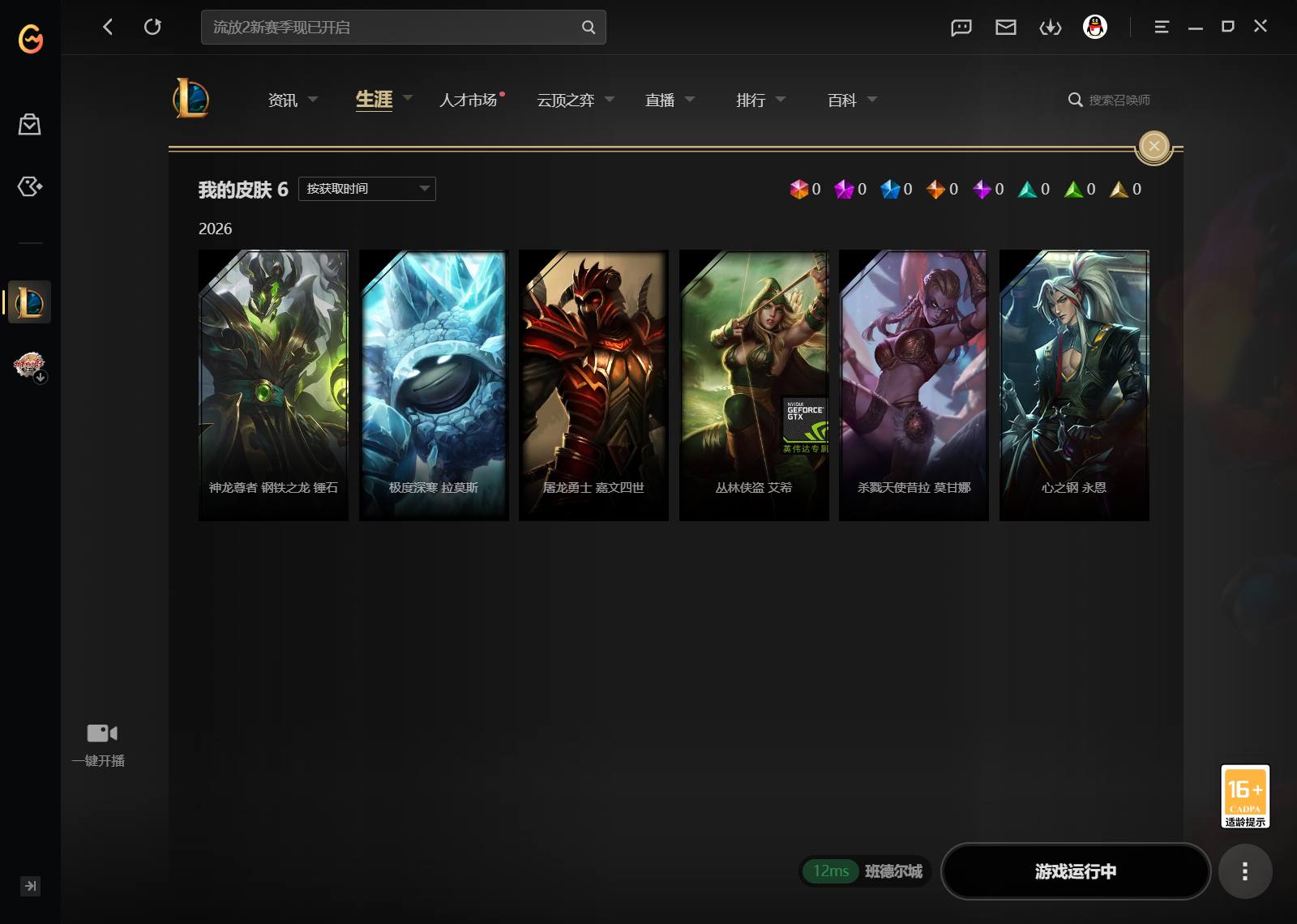Open the store bag icon in sidebar

click(x=30, y=124)
